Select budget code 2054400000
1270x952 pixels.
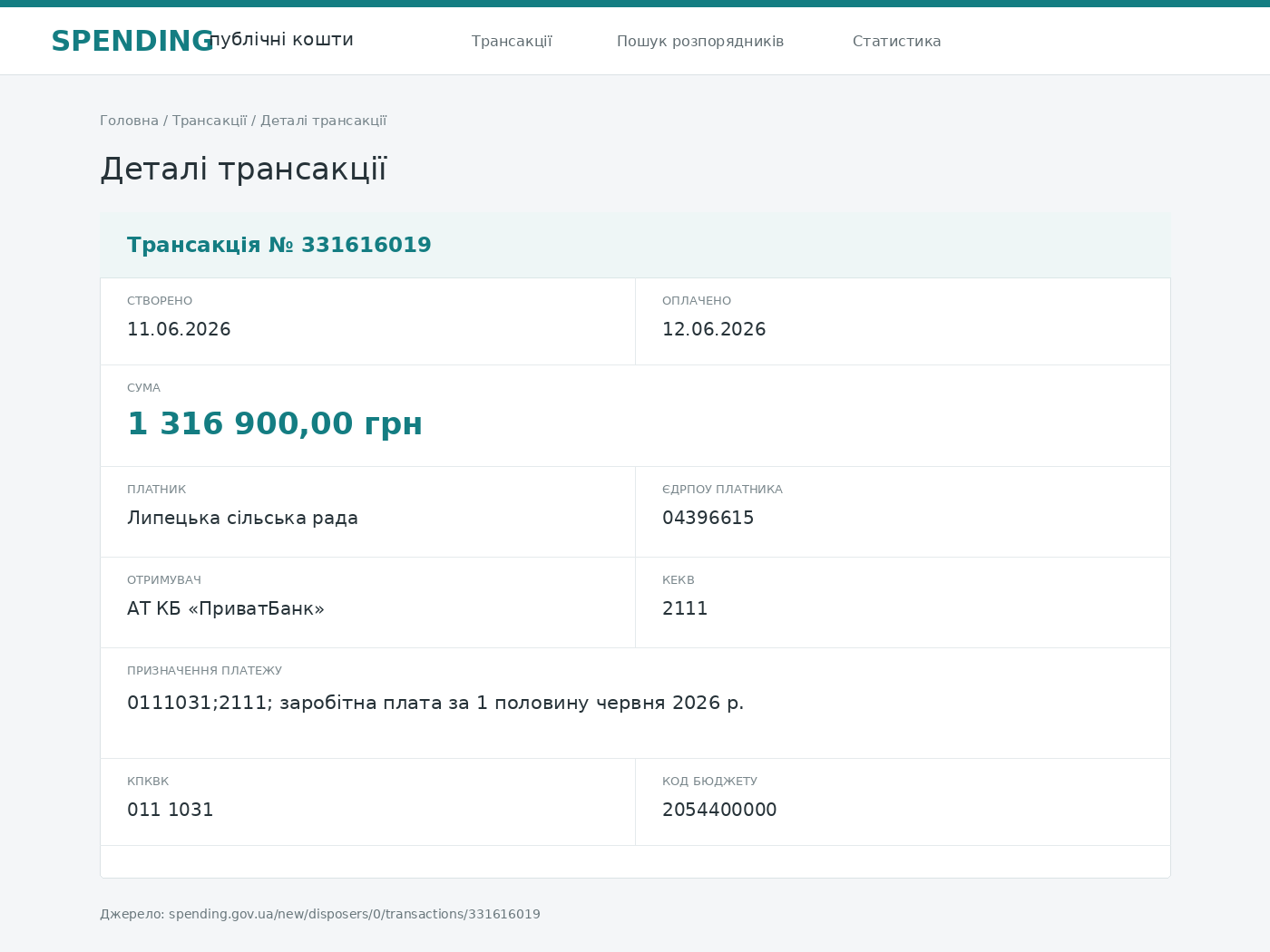point(719,810)
